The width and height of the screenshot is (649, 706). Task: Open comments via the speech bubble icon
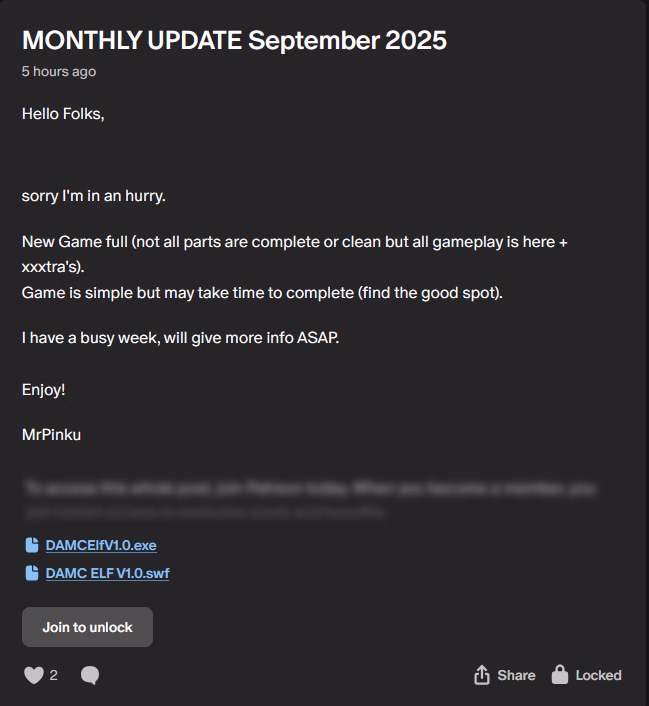(90, 675)
